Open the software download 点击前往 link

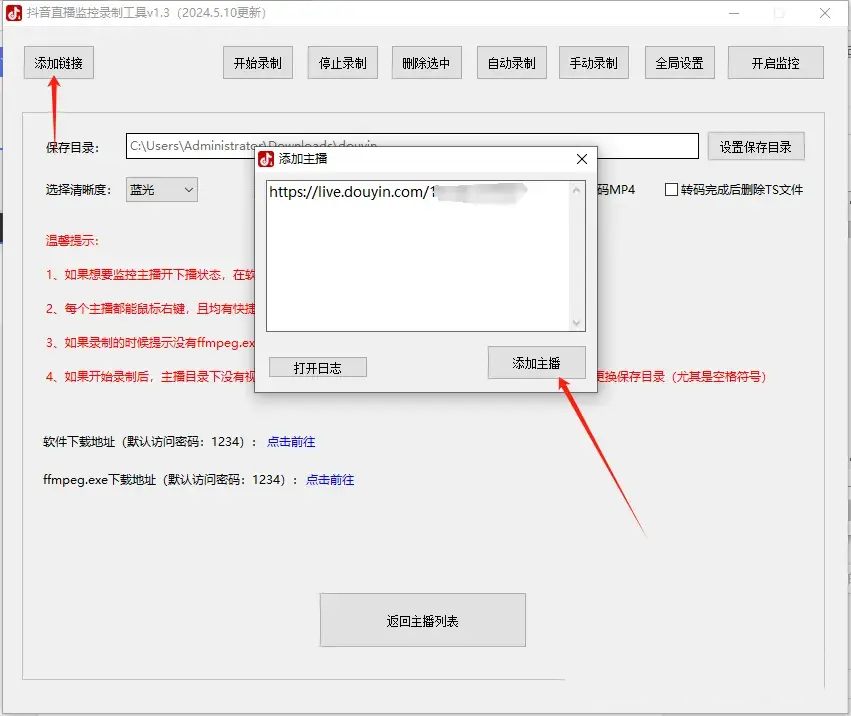291,442
